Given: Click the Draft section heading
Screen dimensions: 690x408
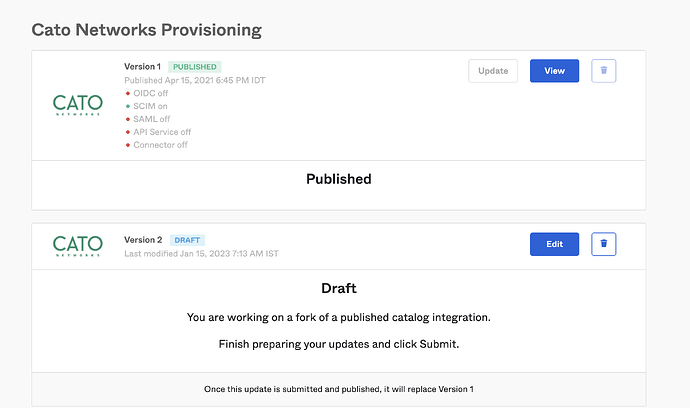Looking at the screenshot, I should (x=338, y=288).
